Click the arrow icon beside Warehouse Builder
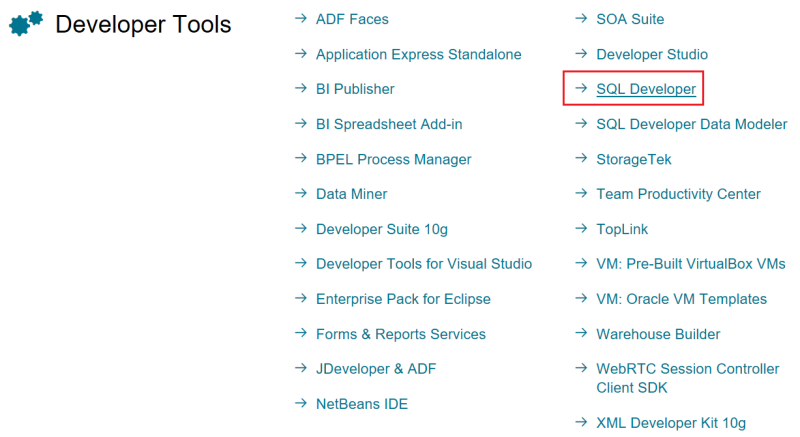800x437 pixels. pyautogui.click(x=581, y=333)
